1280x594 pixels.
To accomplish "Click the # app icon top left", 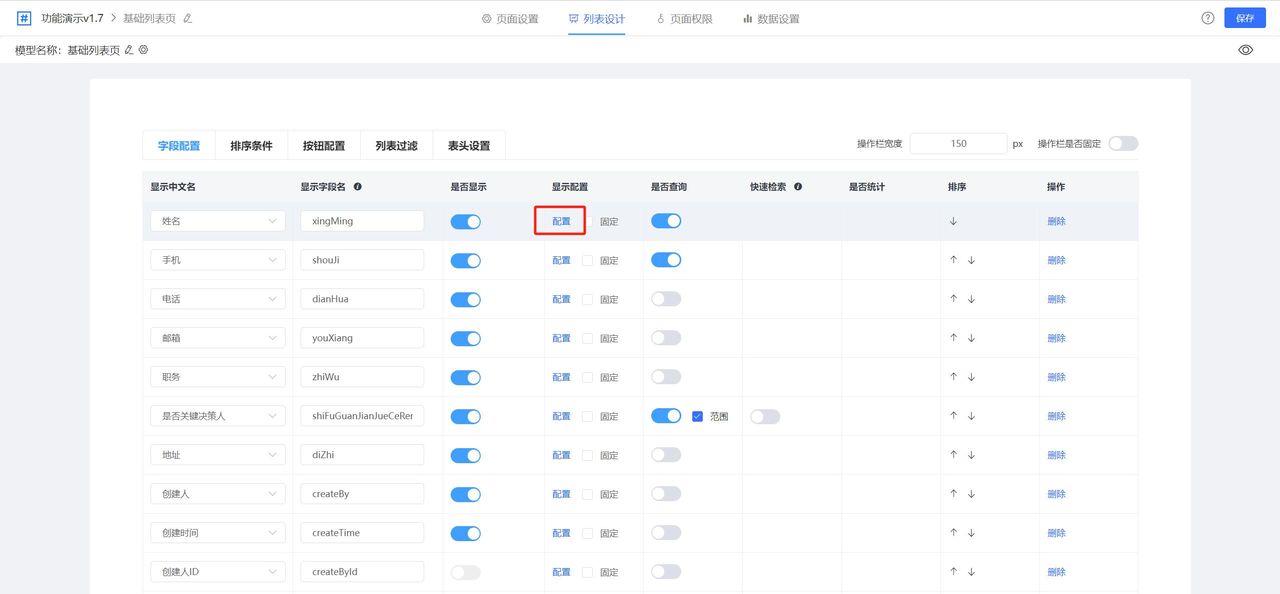I will coord(22,17).
